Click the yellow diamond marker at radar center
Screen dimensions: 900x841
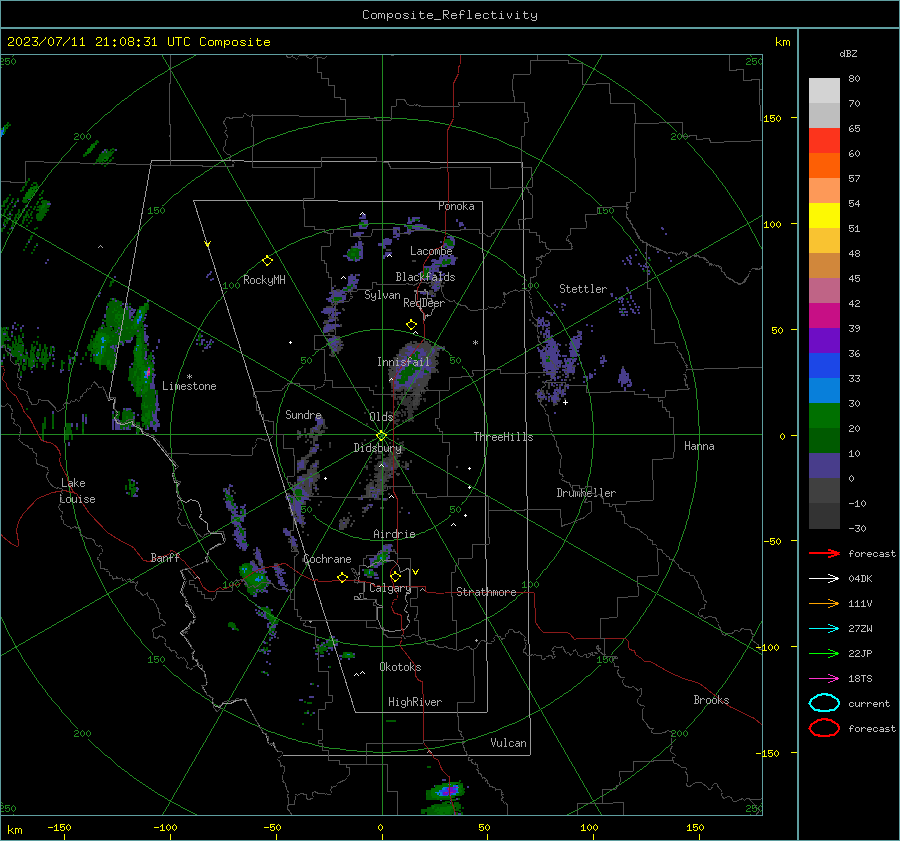pos(381,436)
